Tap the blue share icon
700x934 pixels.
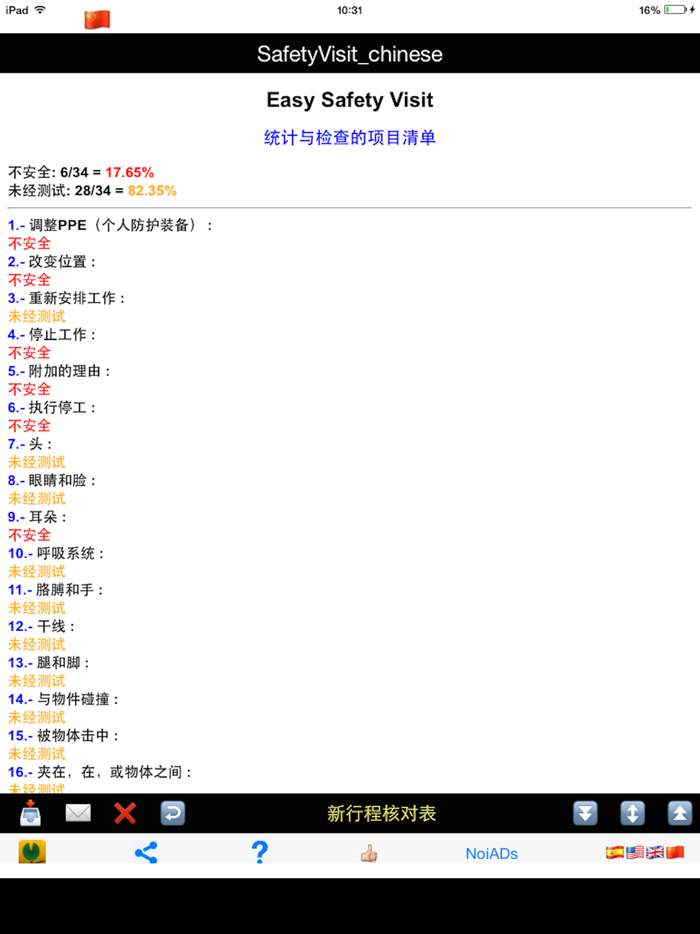click(x=146, y=853)
